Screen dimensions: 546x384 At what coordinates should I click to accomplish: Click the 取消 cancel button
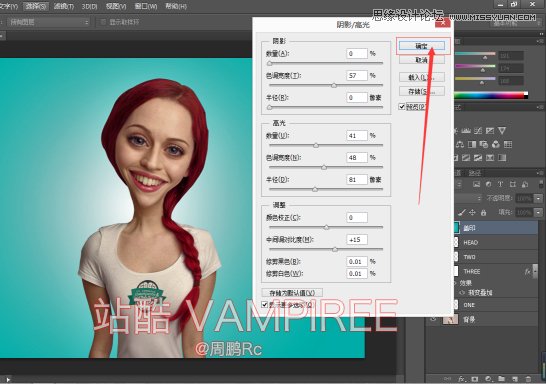click(422, 60)
